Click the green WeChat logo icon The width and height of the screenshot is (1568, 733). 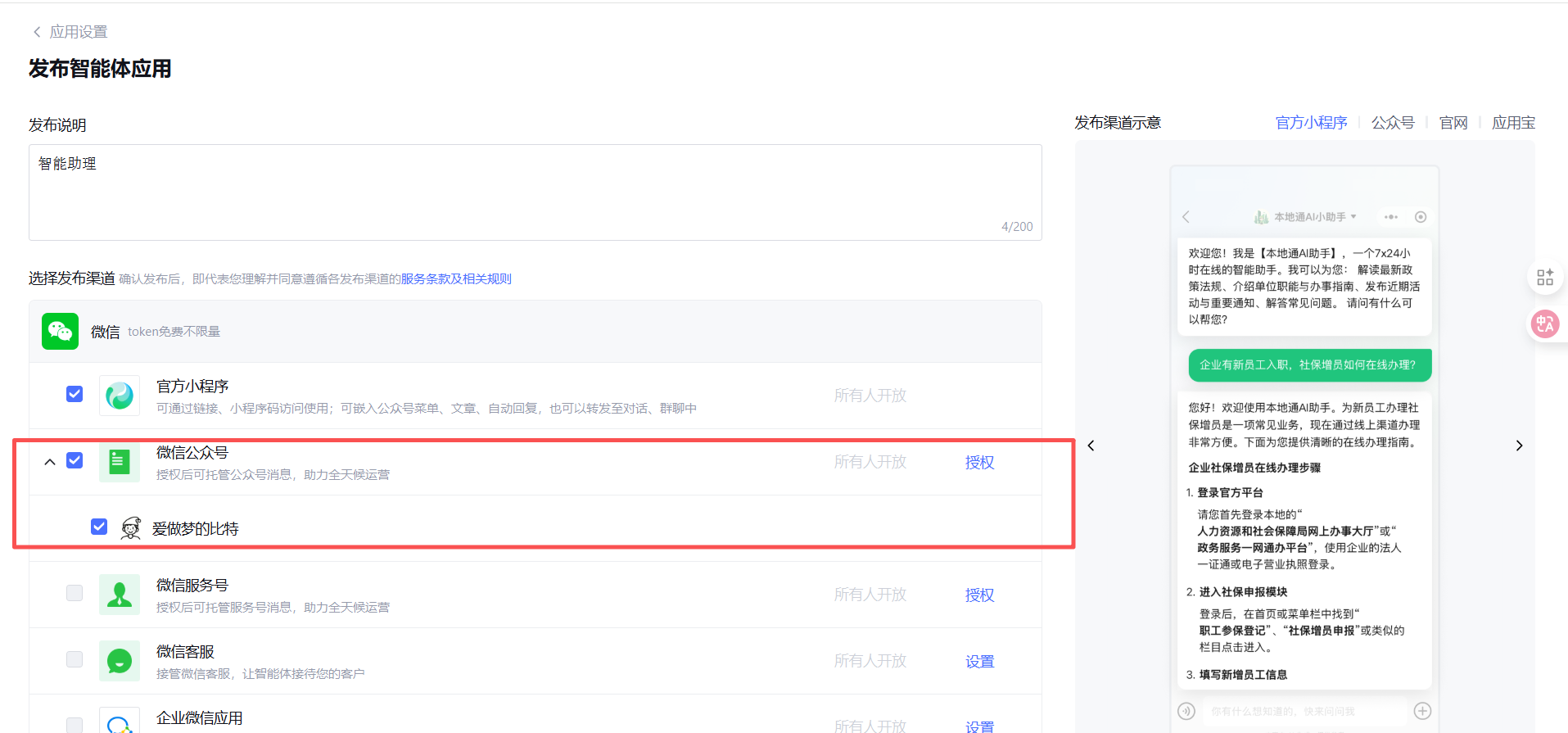(x=60, y=332)
